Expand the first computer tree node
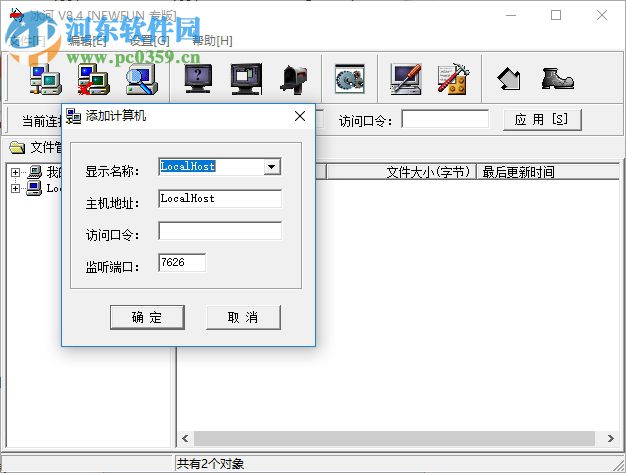The width and height of the screenshot is (626, 473). 15,172
